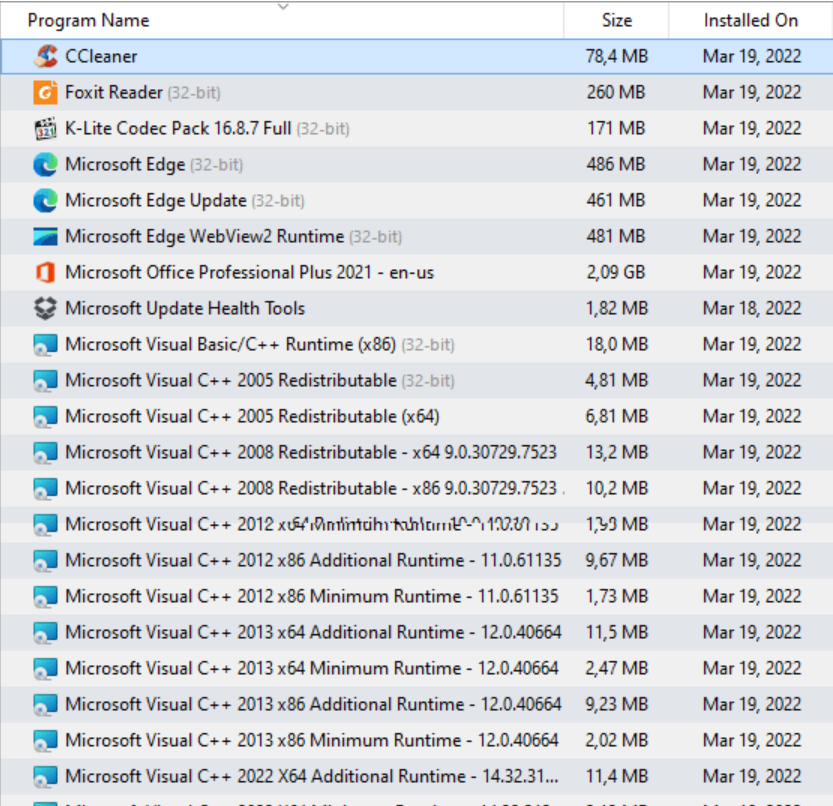The height and width of the screenshot is (806, 833).
Task: Click the Visual Basic/C++ Runtime (x86) icon
Action: (45, 345)
